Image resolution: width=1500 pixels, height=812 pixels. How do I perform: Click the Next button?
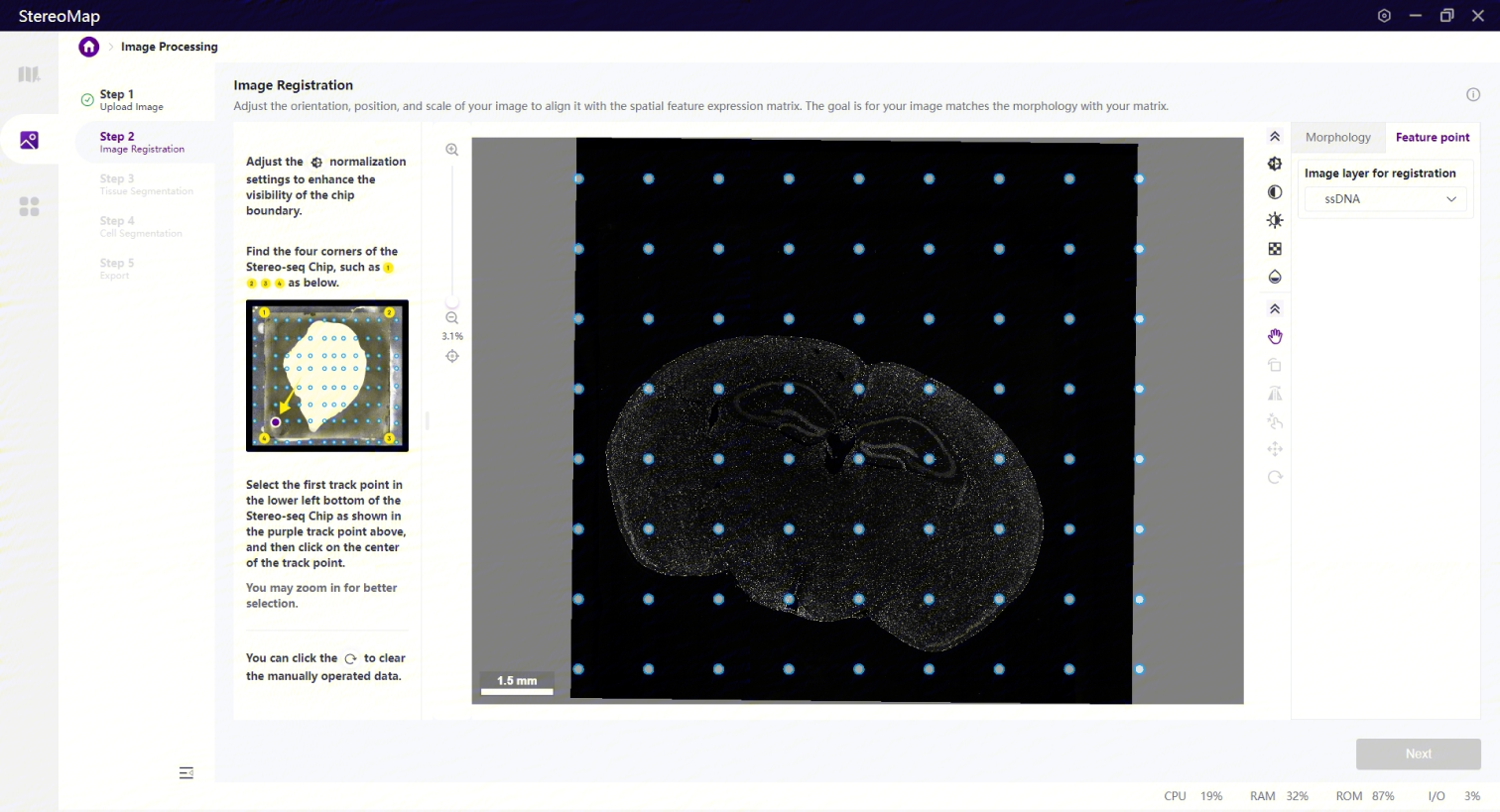pos(1418,754)
